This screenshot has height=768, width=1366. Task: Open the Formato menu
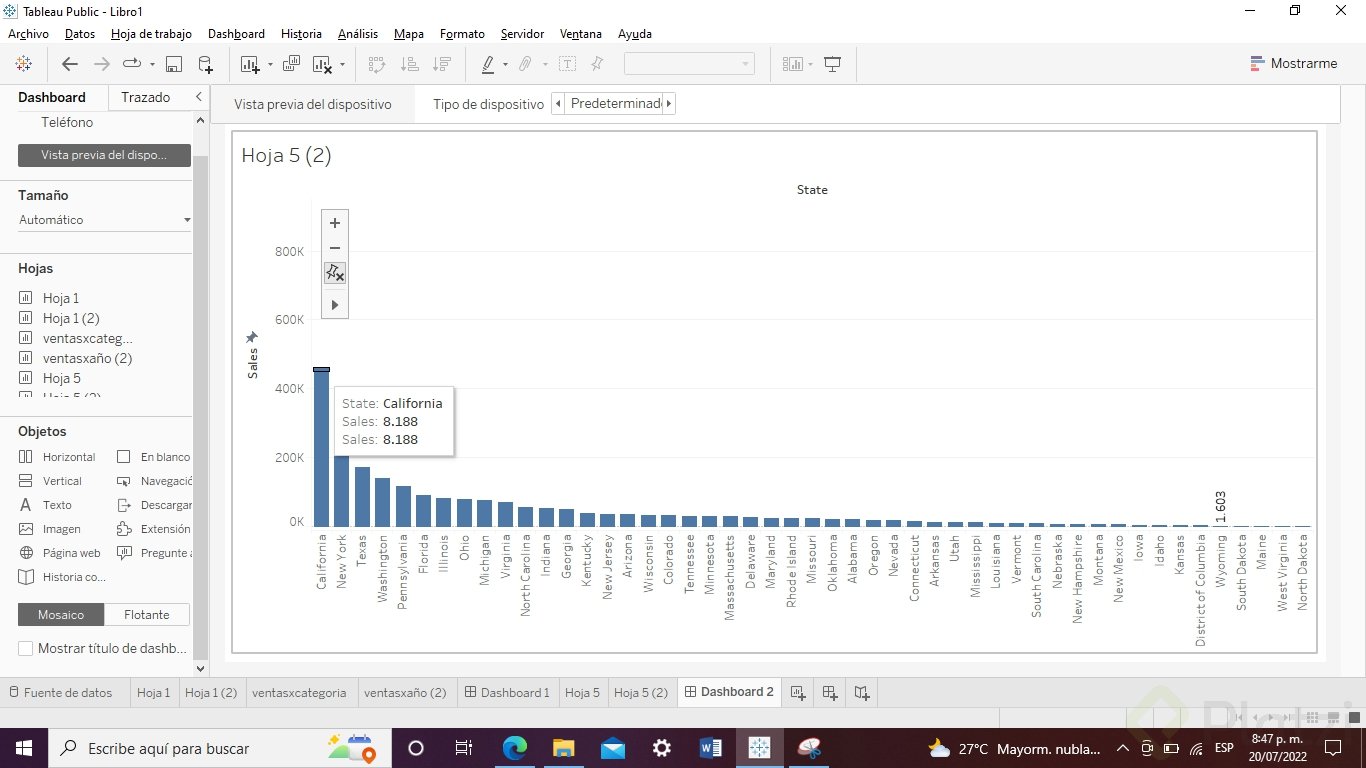pyautogui.click(x=462, y=34)
